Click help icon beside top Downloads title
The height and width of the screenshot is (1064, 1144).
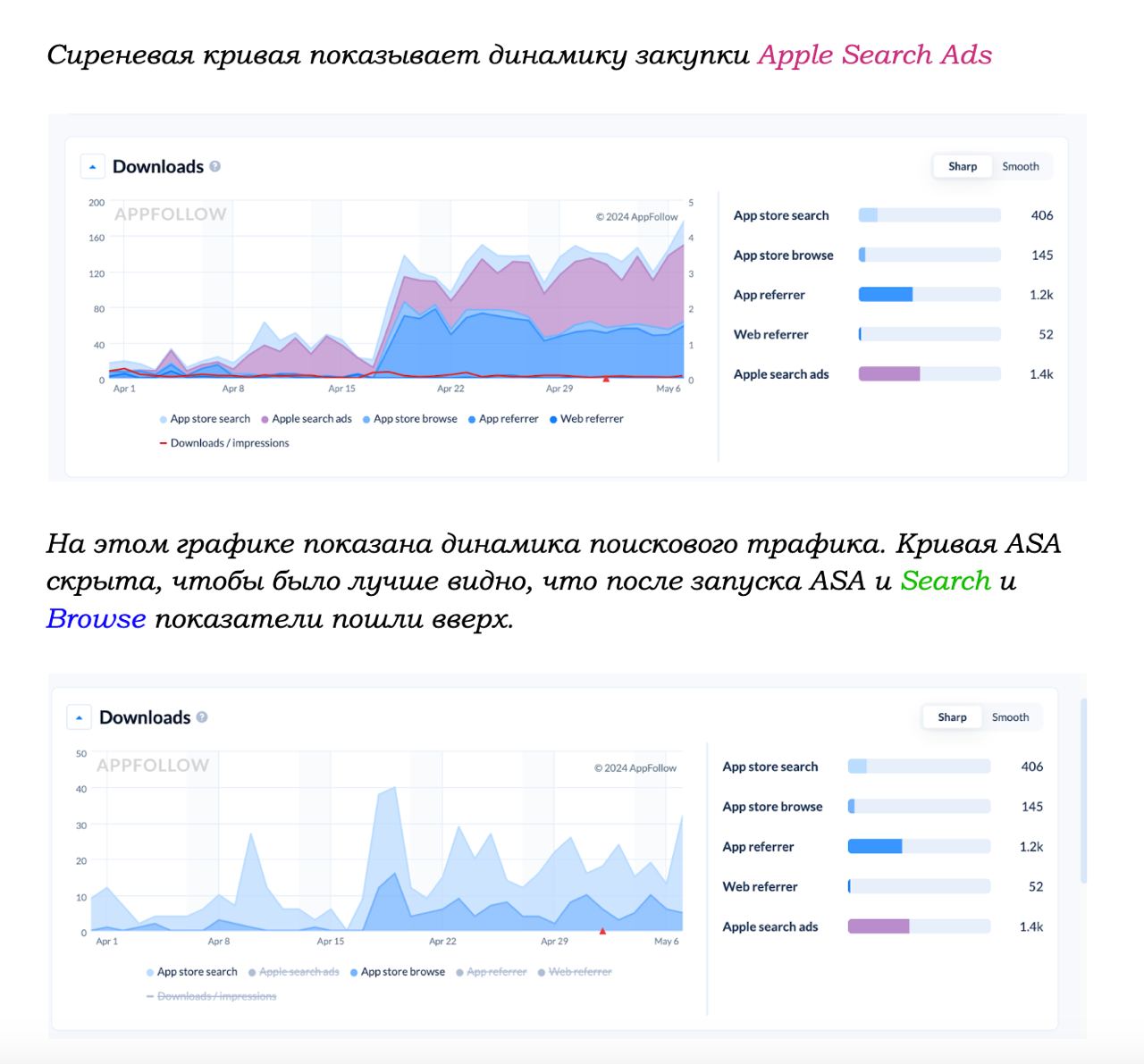coord(214,166)
